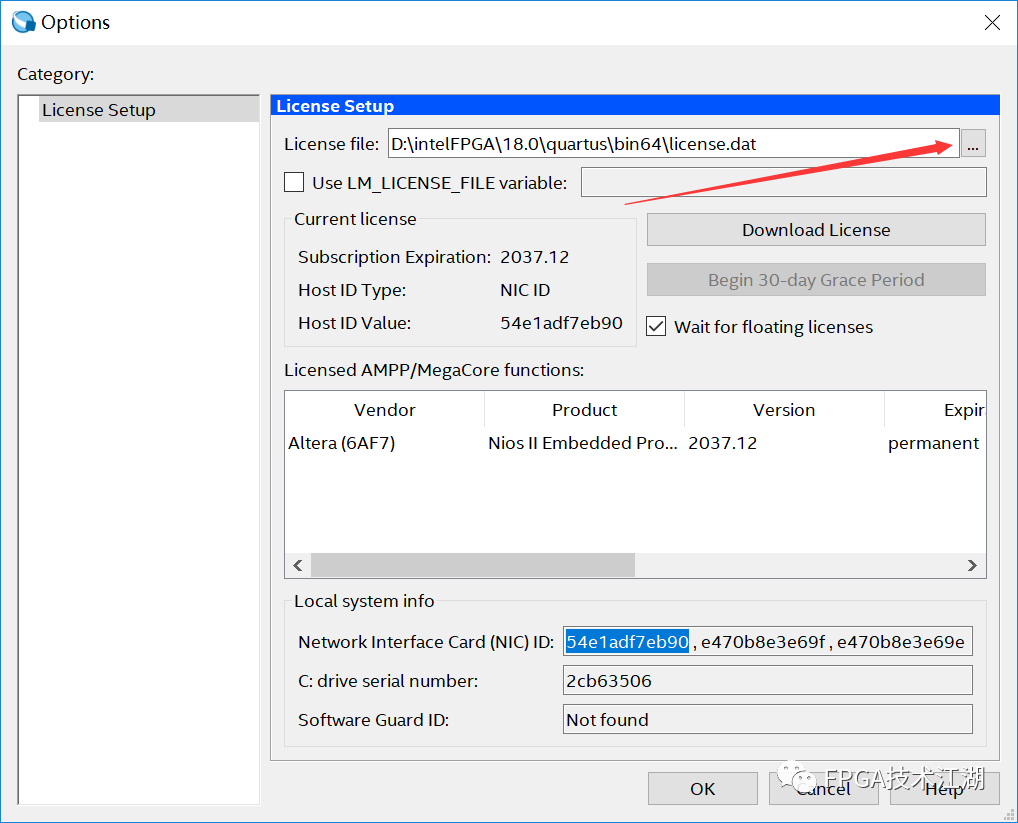This screenshot has width=1018, height=823.
Task: Click the Host ID Value: label
Action: (354, 323)
